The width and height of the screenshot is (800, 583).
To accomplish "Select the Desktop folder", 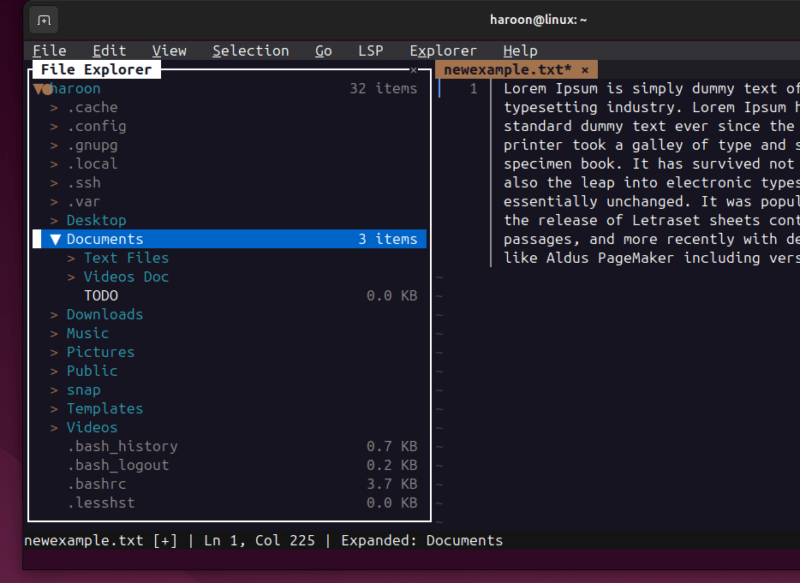I will coord(96,220).
